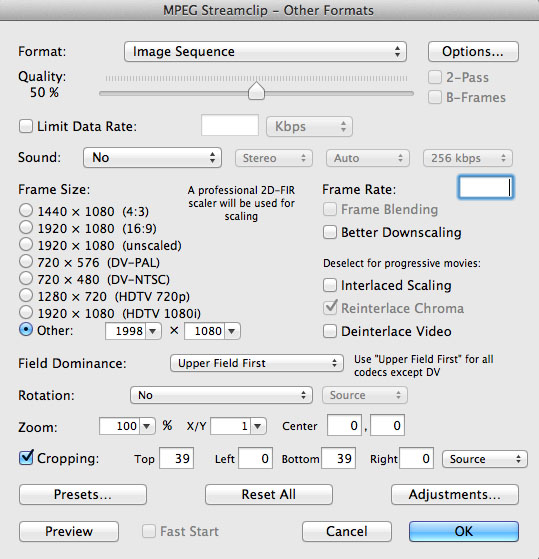Click the custom height field showing 1080

pyautogui.click(x=204, y=331)
